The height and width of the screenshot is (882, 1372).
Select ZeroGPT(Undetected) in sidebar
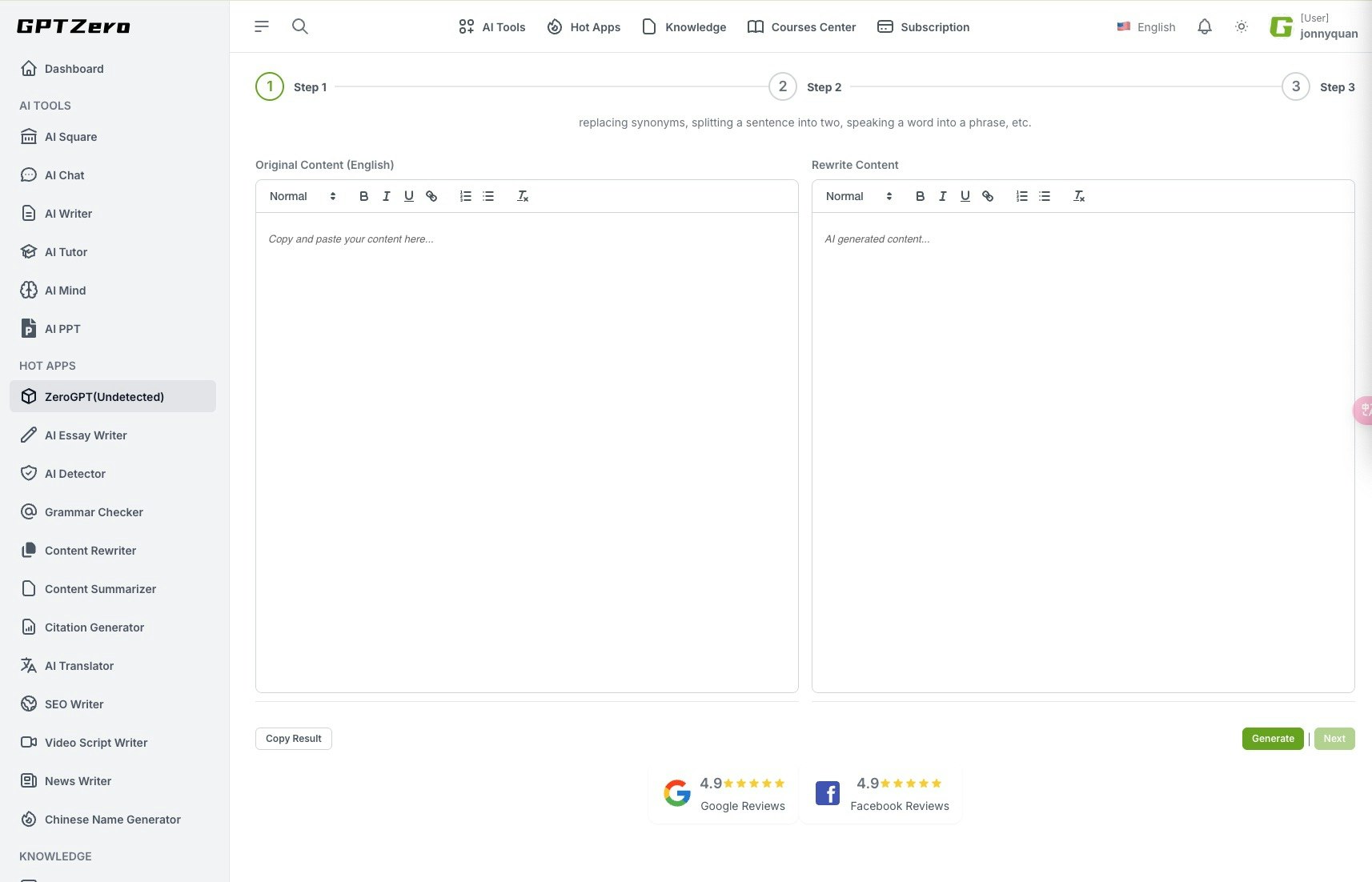(x=113, y=396)
